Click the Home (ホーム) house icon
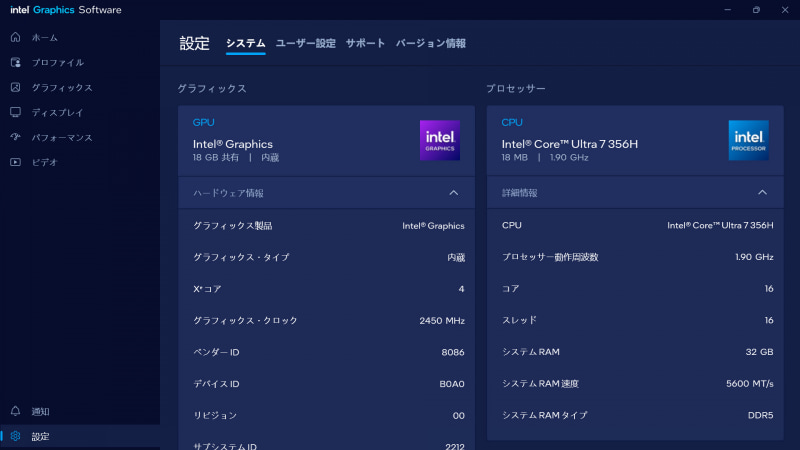Viewport: 800px width, 450px height. 15,37
